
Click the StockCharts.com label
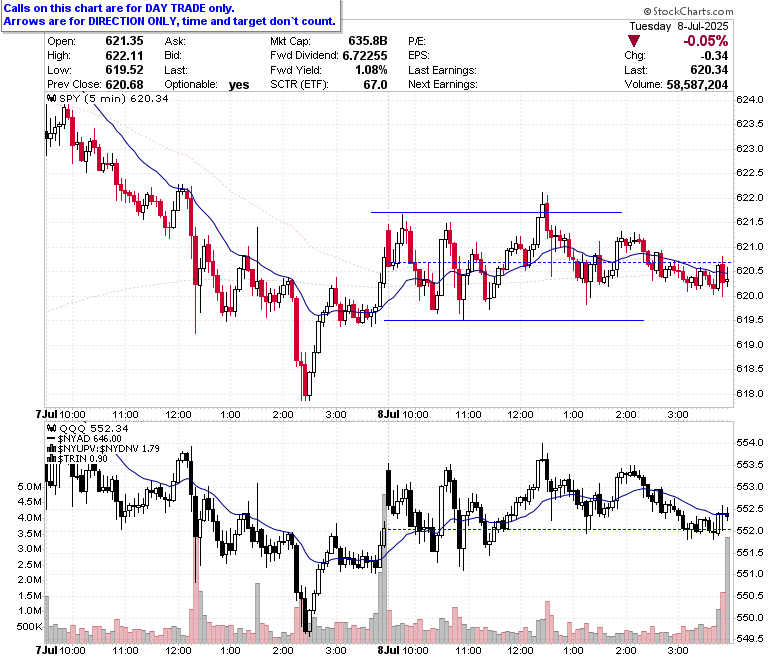pyautogui.click(x=688, y=11)
